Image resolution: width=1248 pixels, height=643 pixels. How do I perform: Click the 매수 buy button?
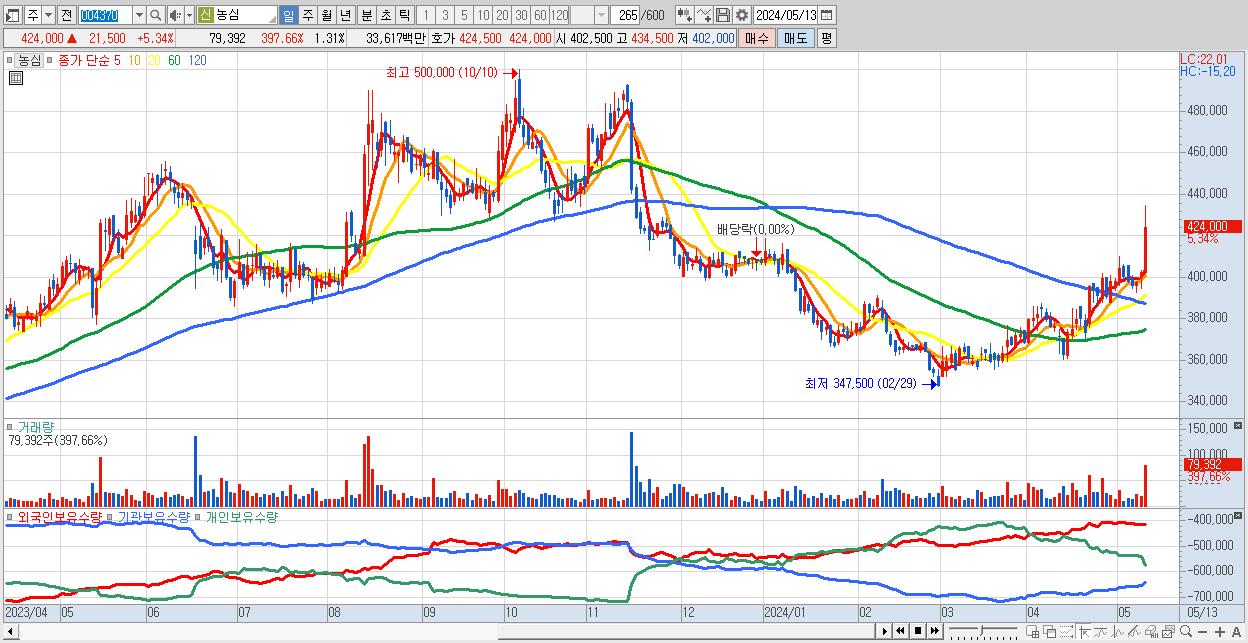(757, 38)
